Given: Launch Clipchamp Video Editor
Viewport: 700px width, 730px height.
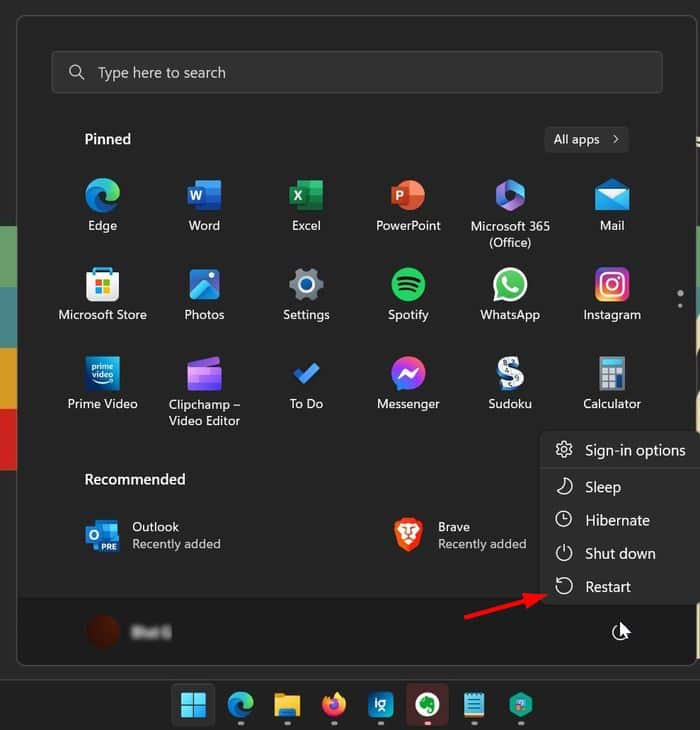Looking at the screenshot, I should 204,392.
